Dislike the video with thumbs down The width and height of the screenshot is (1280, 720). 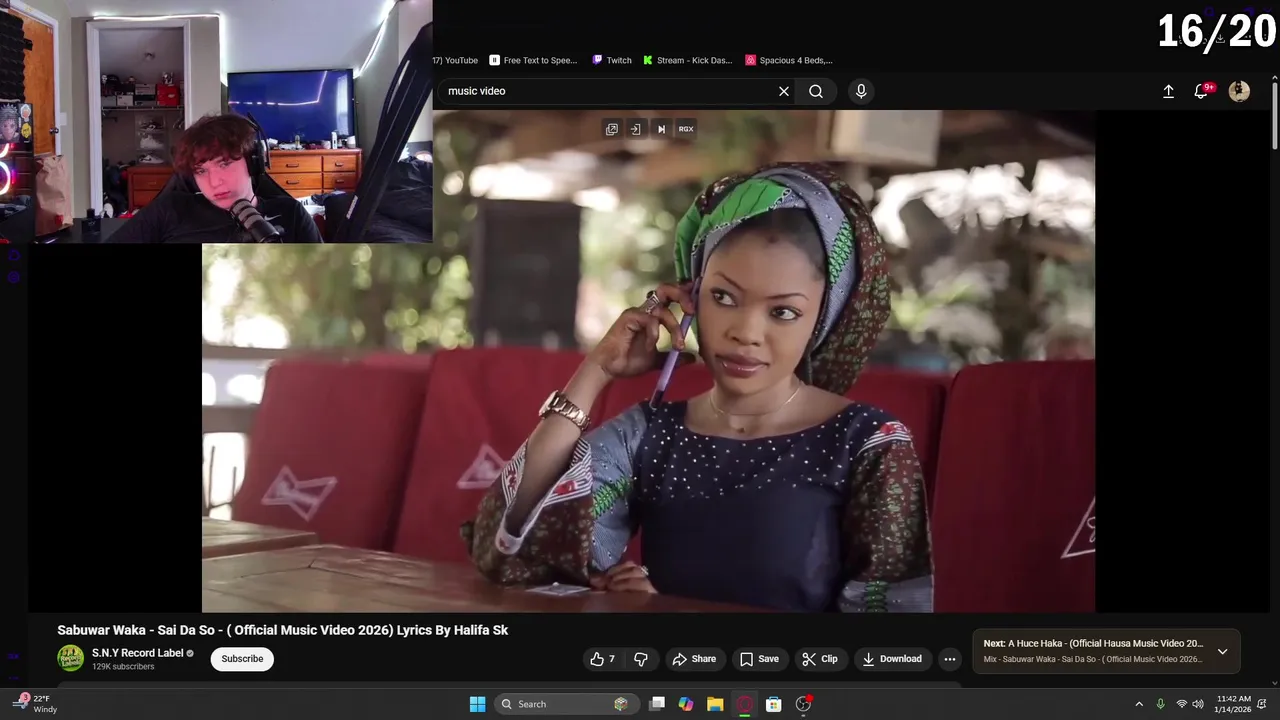point(641,659)
